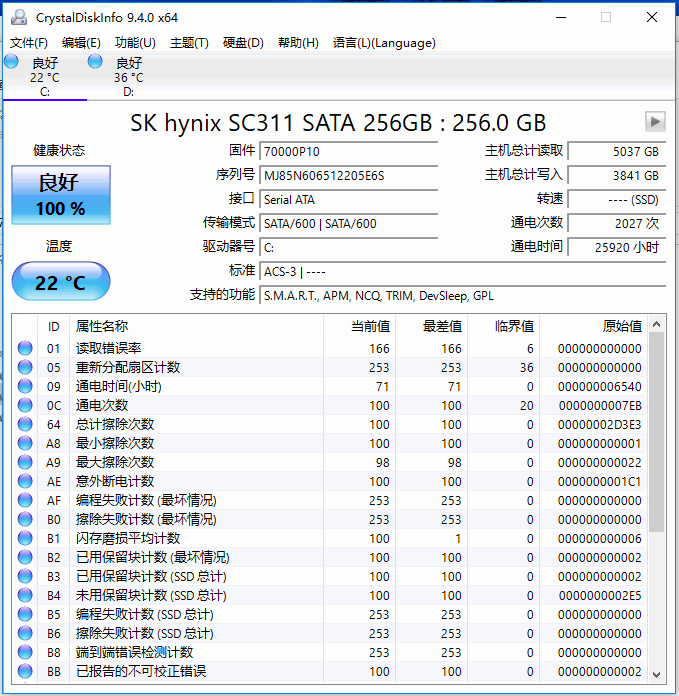Open the 编辑(E) menu
Screen dimensions: 679x696
click(x=81, y=43)
